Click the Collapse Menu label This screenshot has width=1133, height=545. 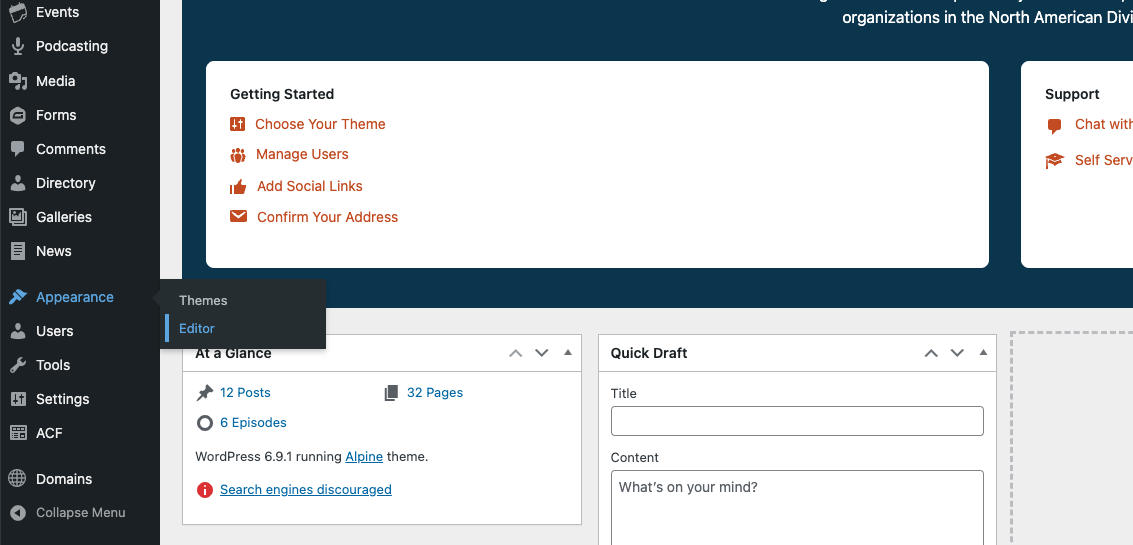[81, 512]
